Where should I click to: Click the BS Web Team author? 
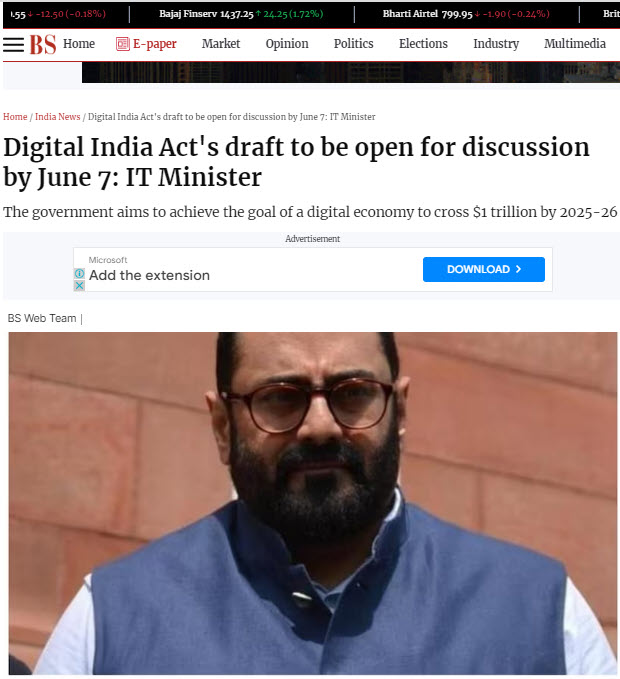click(42, 318)
